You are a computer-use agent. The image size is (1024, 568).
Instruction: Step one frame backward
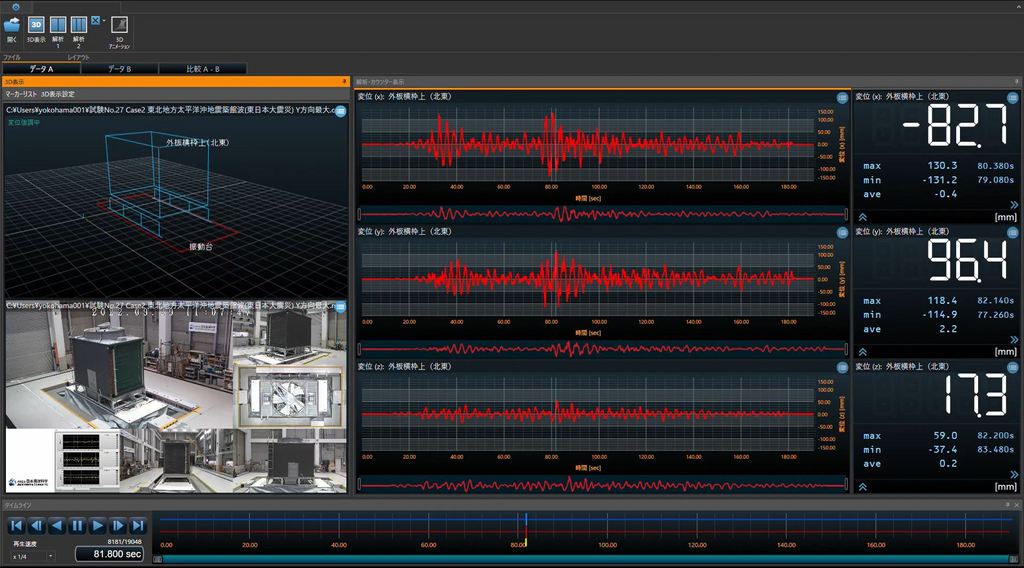[37, 526]
